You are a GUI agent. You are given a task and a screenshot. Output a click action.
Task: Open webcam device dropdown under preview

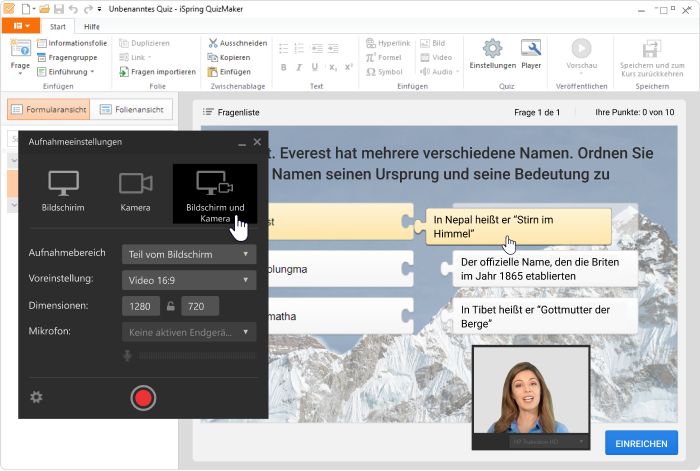pyautogui.click(x=548, y=442)
